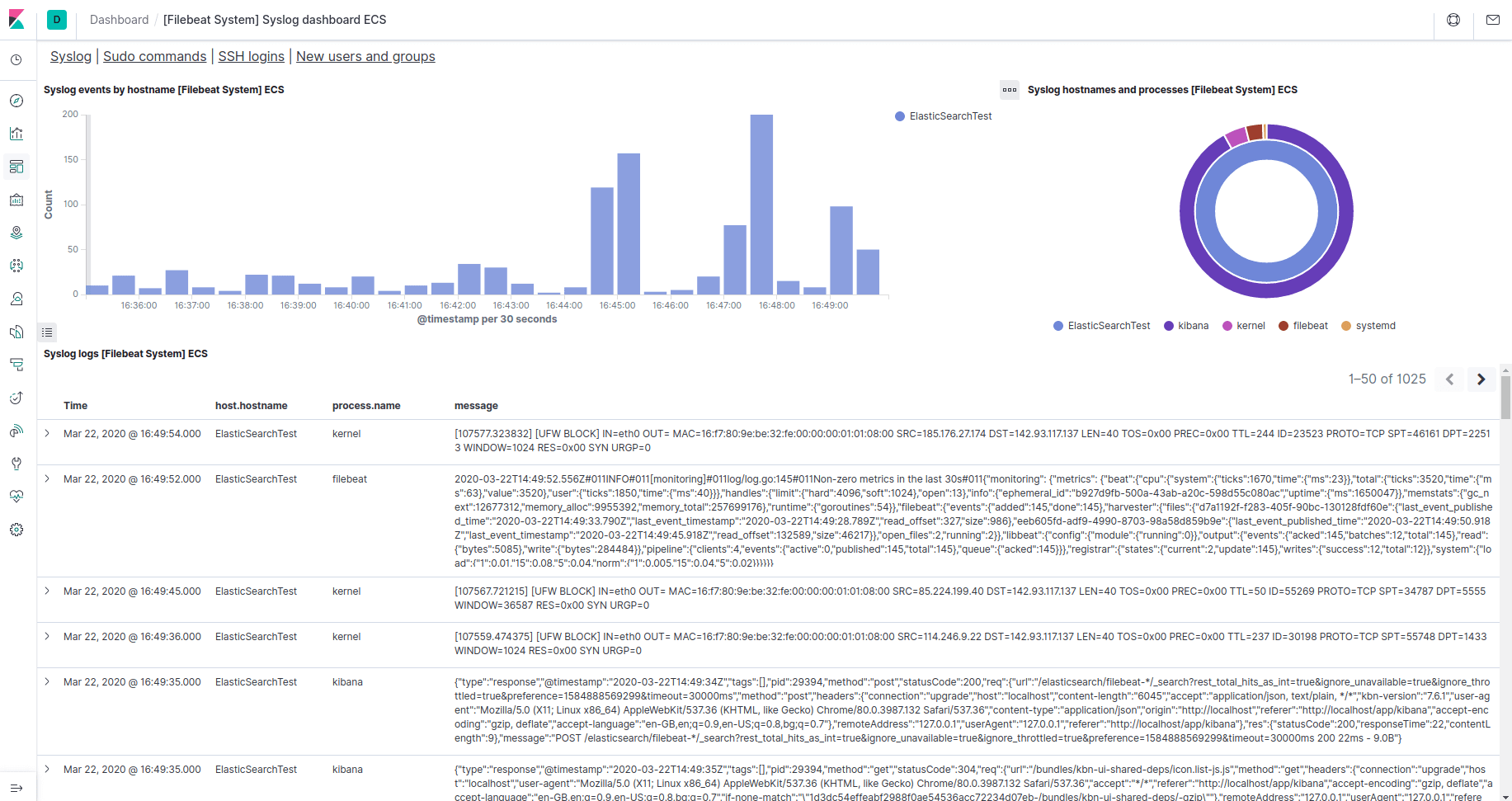Open the green D space selector
Screen dimensions: 1512x801
click(57, 20)
